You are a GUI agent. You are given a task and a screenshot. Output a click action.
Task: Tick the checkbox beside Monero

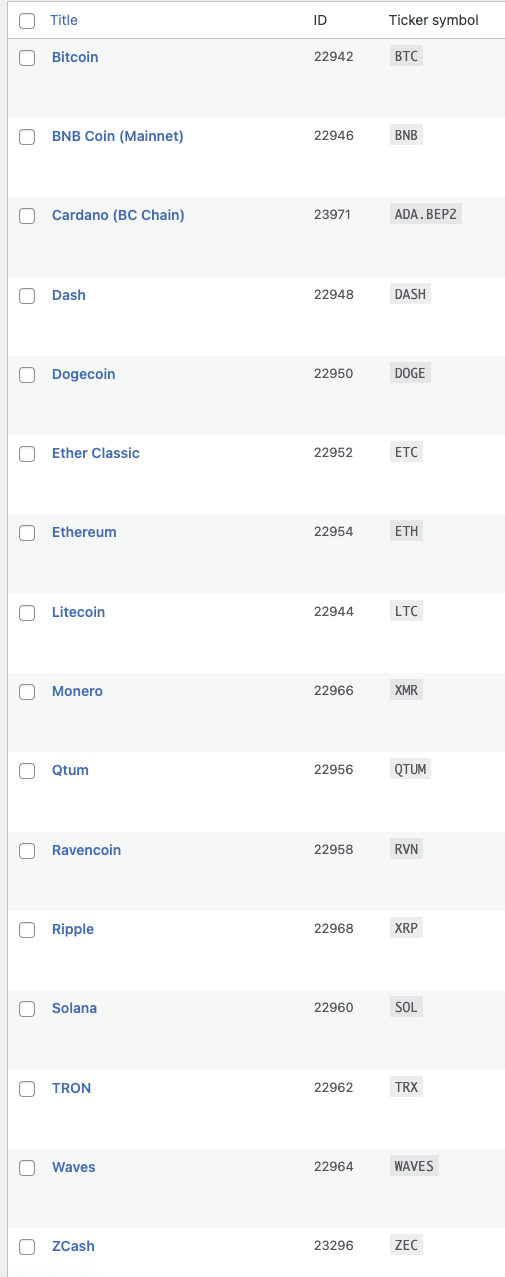point(27,692)
